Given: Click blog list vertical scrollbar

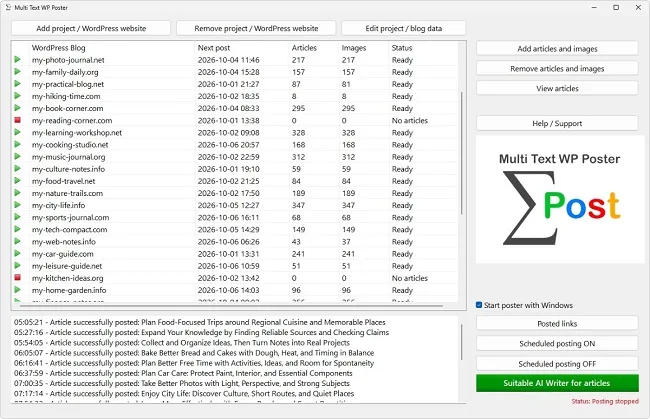Looking at the screenshot, I should point(461,153).
